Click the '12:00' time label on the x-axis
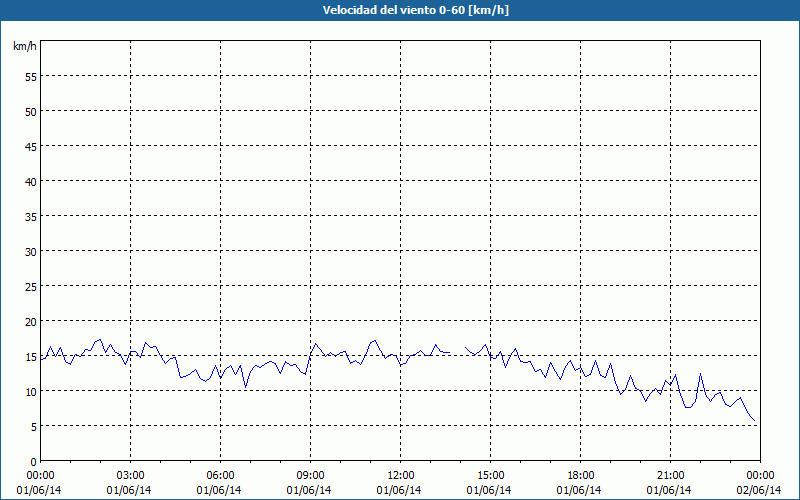The height and width of the screenshot is (500, 800). [x=401, y=476]
